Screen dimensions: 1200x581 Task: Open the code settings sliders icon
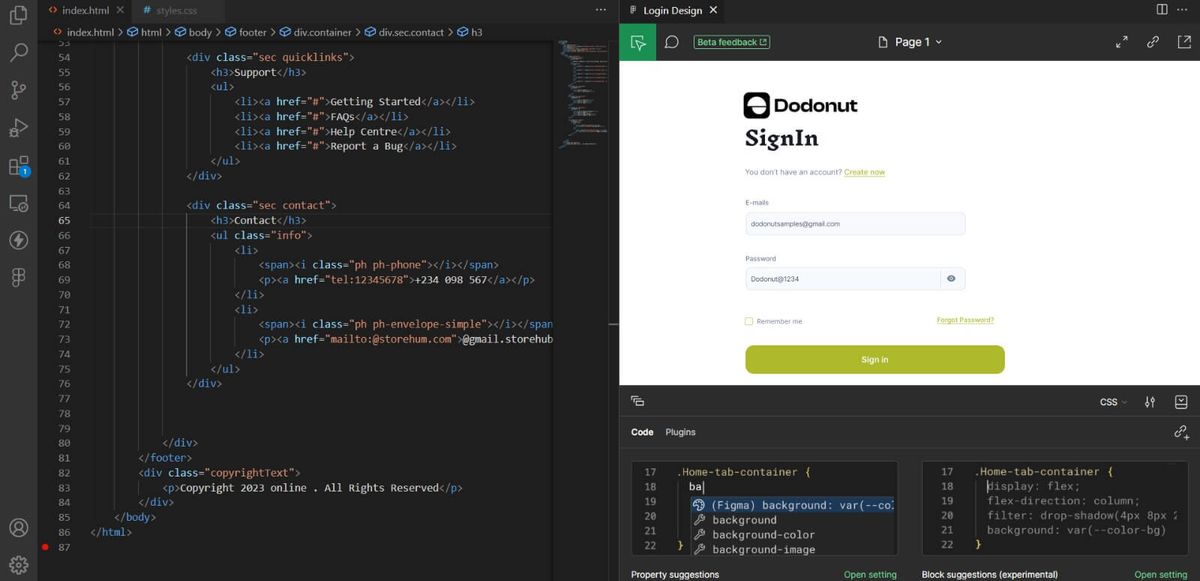(x=1150, y=402)
